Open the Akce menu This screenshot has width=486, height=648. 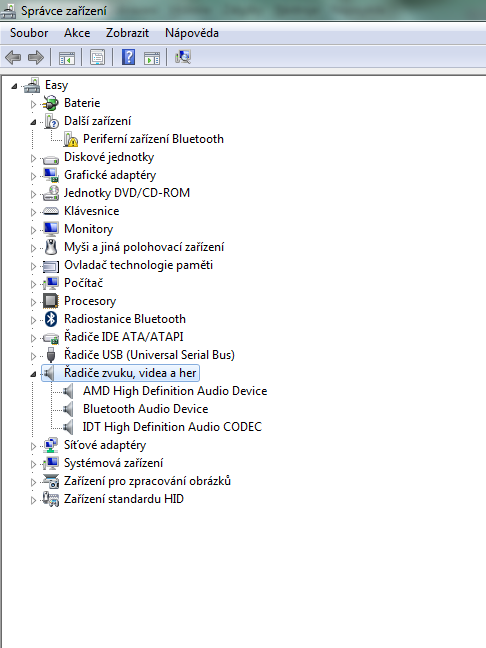[77, 33]
